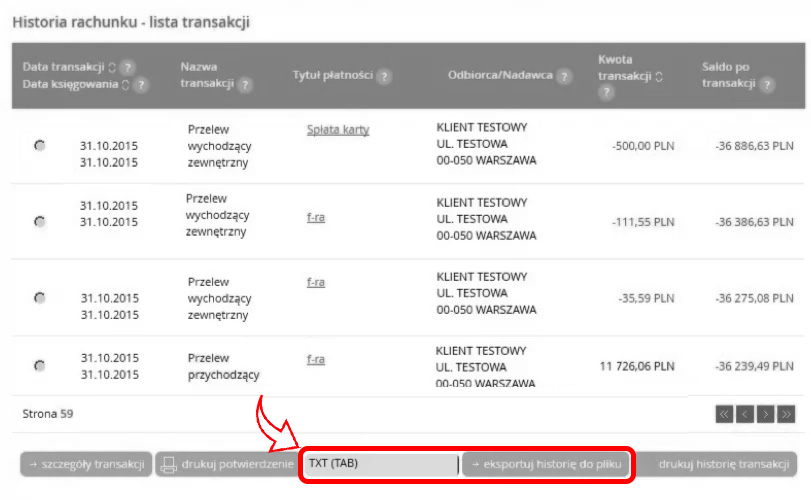Click the szczegóły transakcji button
Image resolution: width=811 pixels, height=500 pixels.
(x=86, y=464)
